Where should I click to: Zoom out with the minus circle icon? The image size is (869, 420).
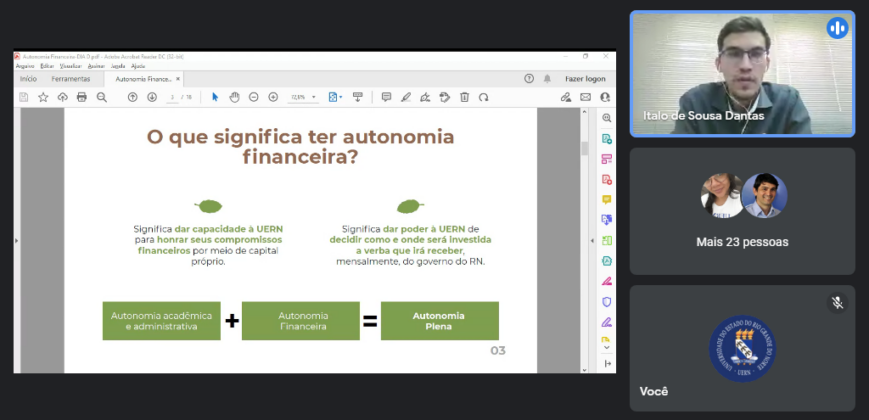pos(254,97)
